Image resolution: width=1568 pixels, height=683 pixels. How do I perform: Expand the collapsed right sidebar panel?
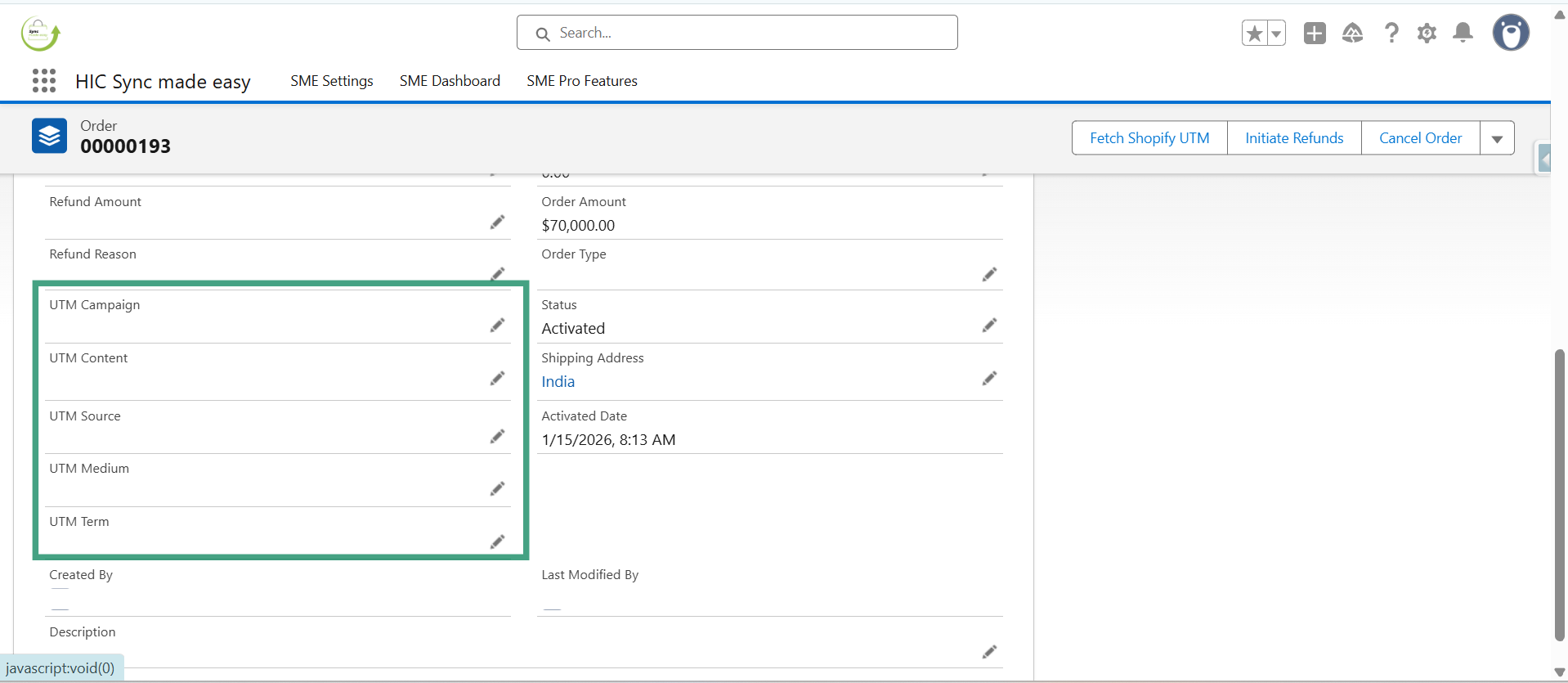click(1543, 158)
